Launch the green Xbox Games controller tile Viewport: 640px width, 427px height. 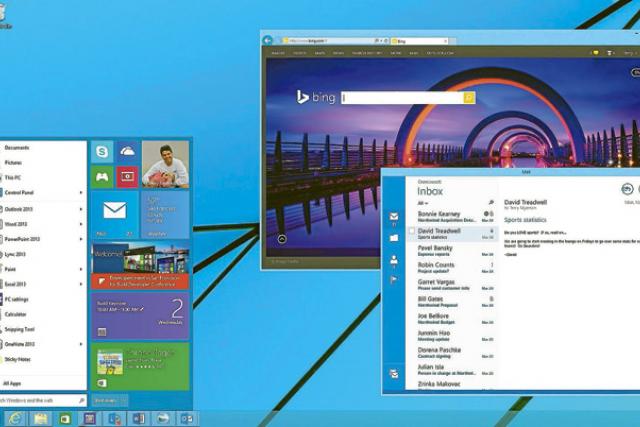[x=102, y=177]
